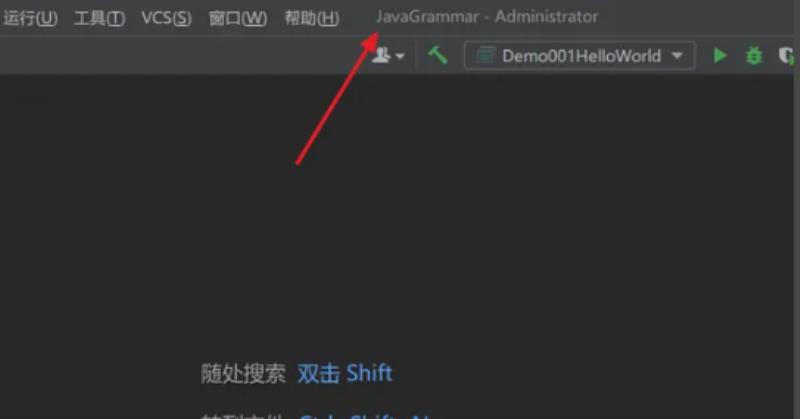Click the JavaGrammar - Administrator window title
This screenshot has width=800, height=419.
click(487, 17)
